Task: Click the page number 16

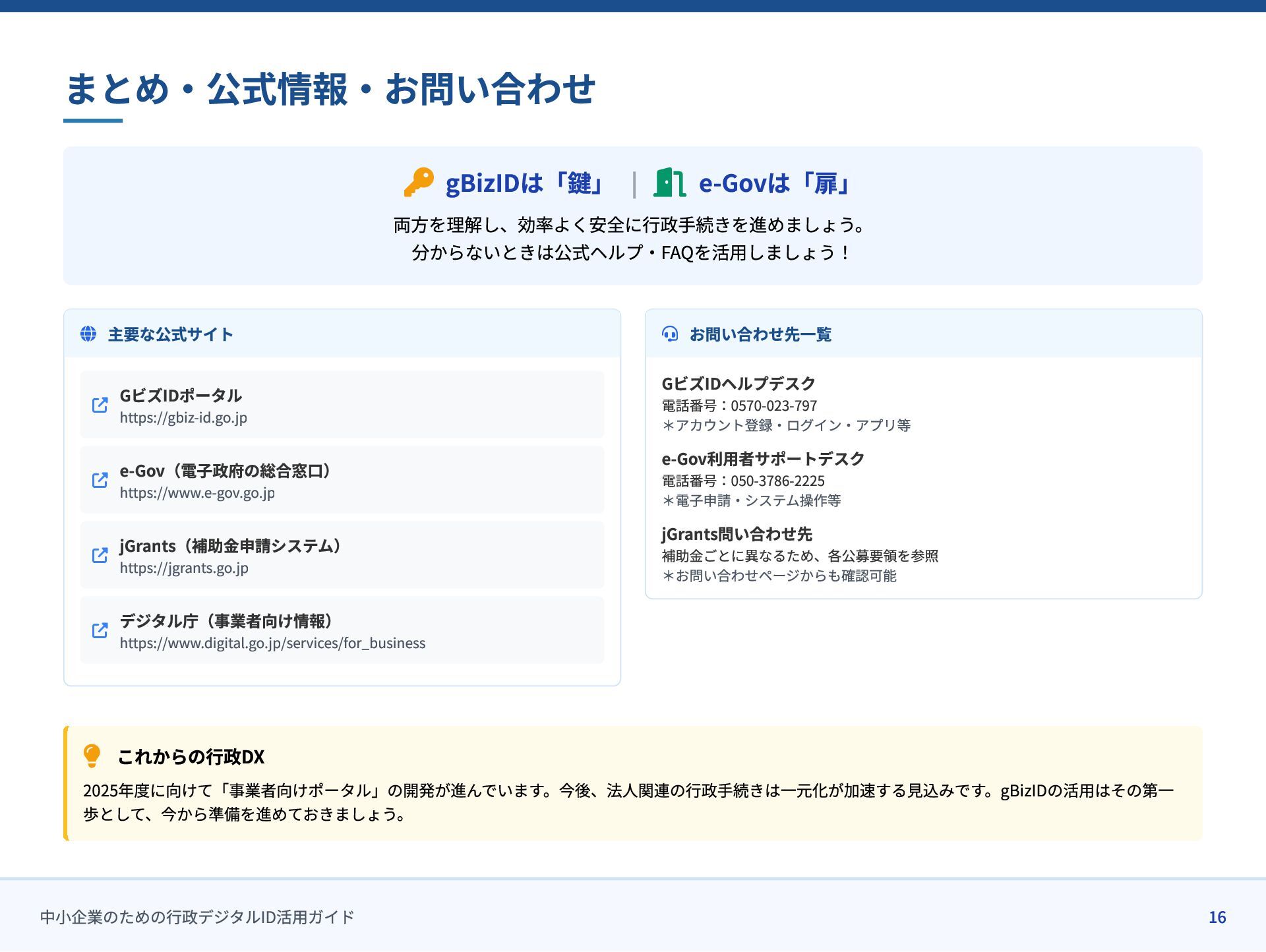Action: click(x=1217, y=917)
